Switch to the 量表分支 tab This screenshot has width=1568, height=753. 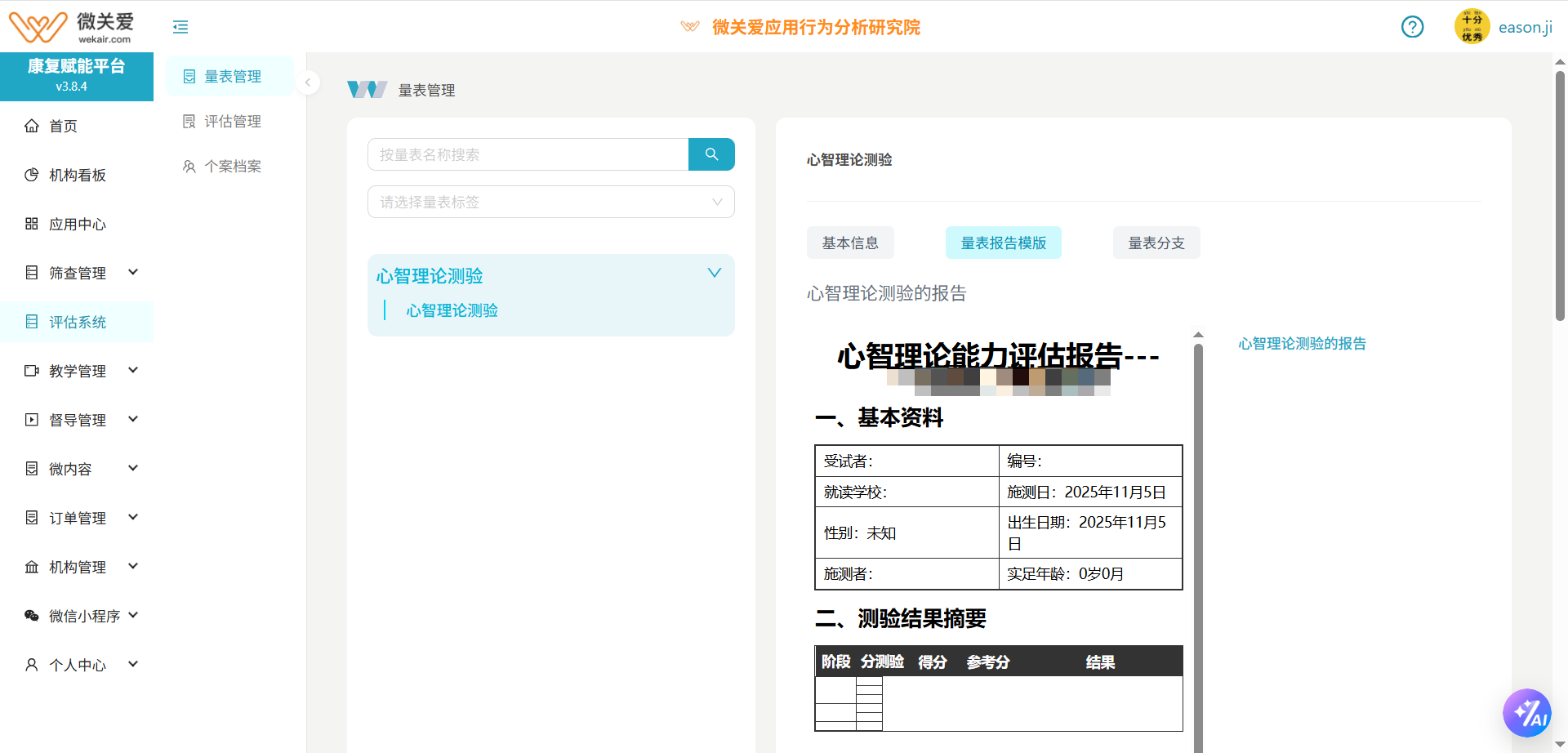point(1156,243)
